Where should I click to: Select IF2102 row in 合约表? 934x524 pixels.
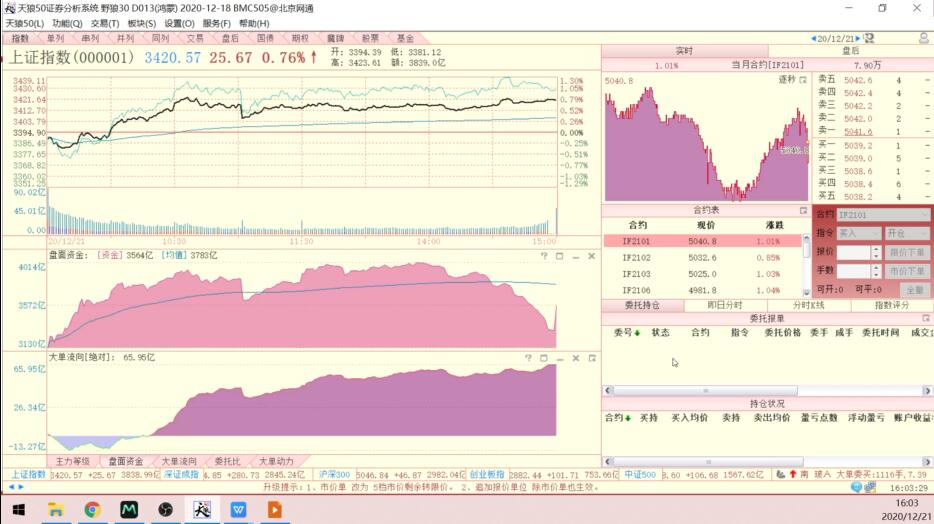[702, 258]
